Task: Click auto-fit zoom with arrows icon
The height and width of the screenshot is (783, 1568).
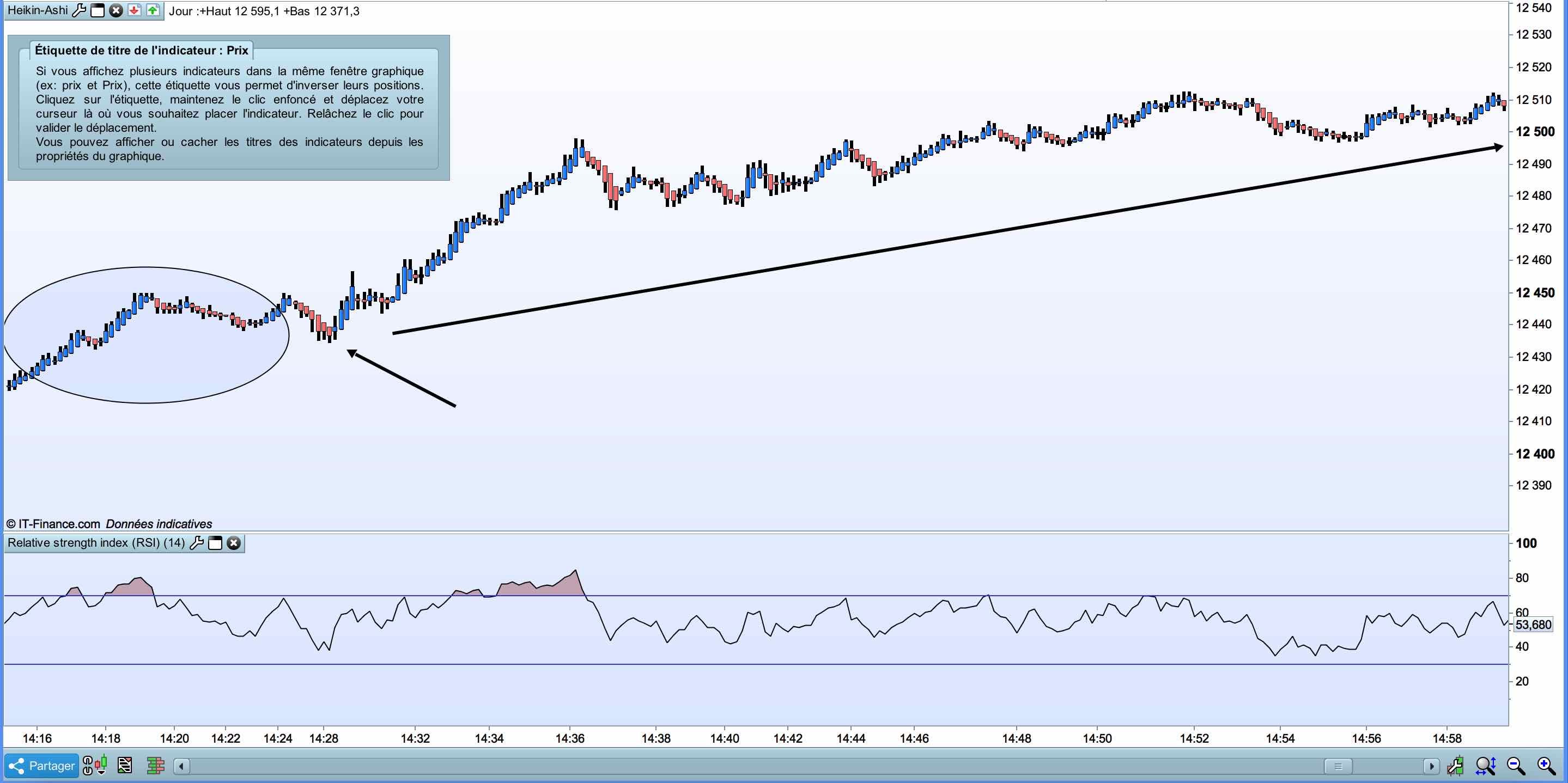Action: coord(1486,766)
